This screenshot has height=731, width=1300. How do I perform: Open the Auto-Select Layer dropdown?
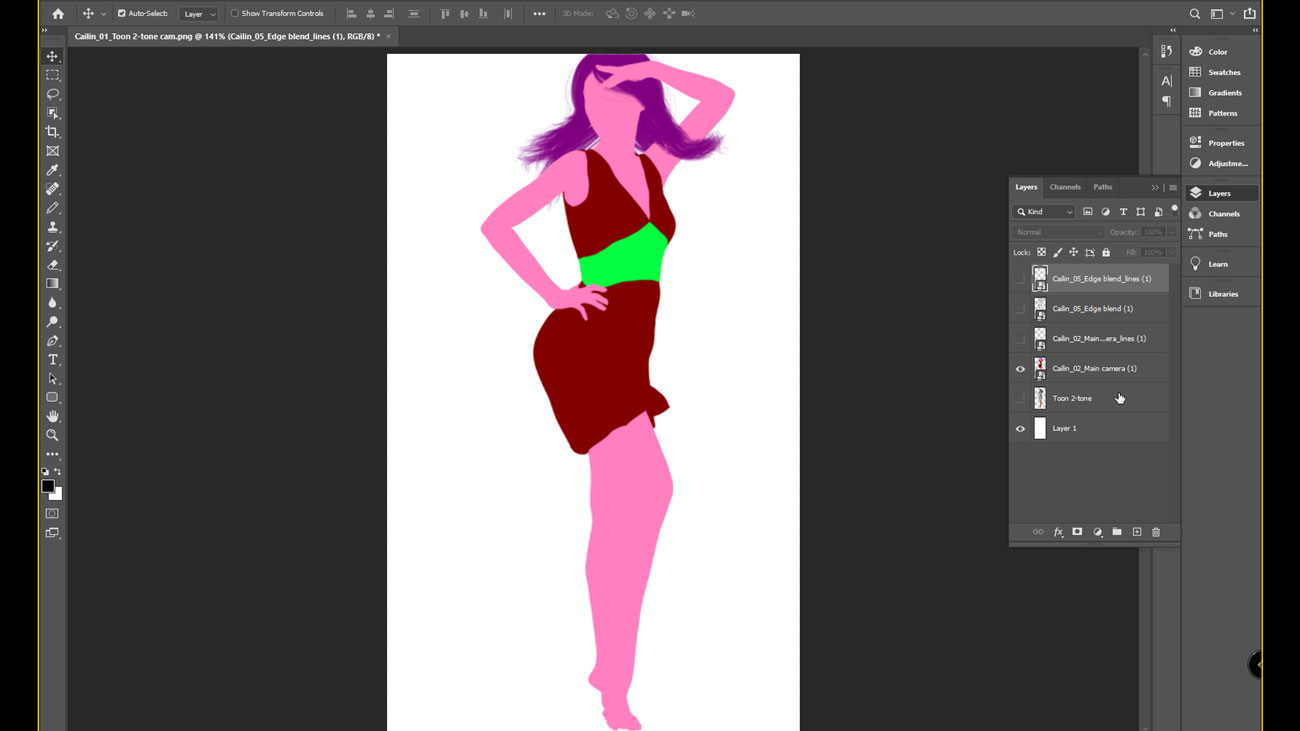pos(198,14)
